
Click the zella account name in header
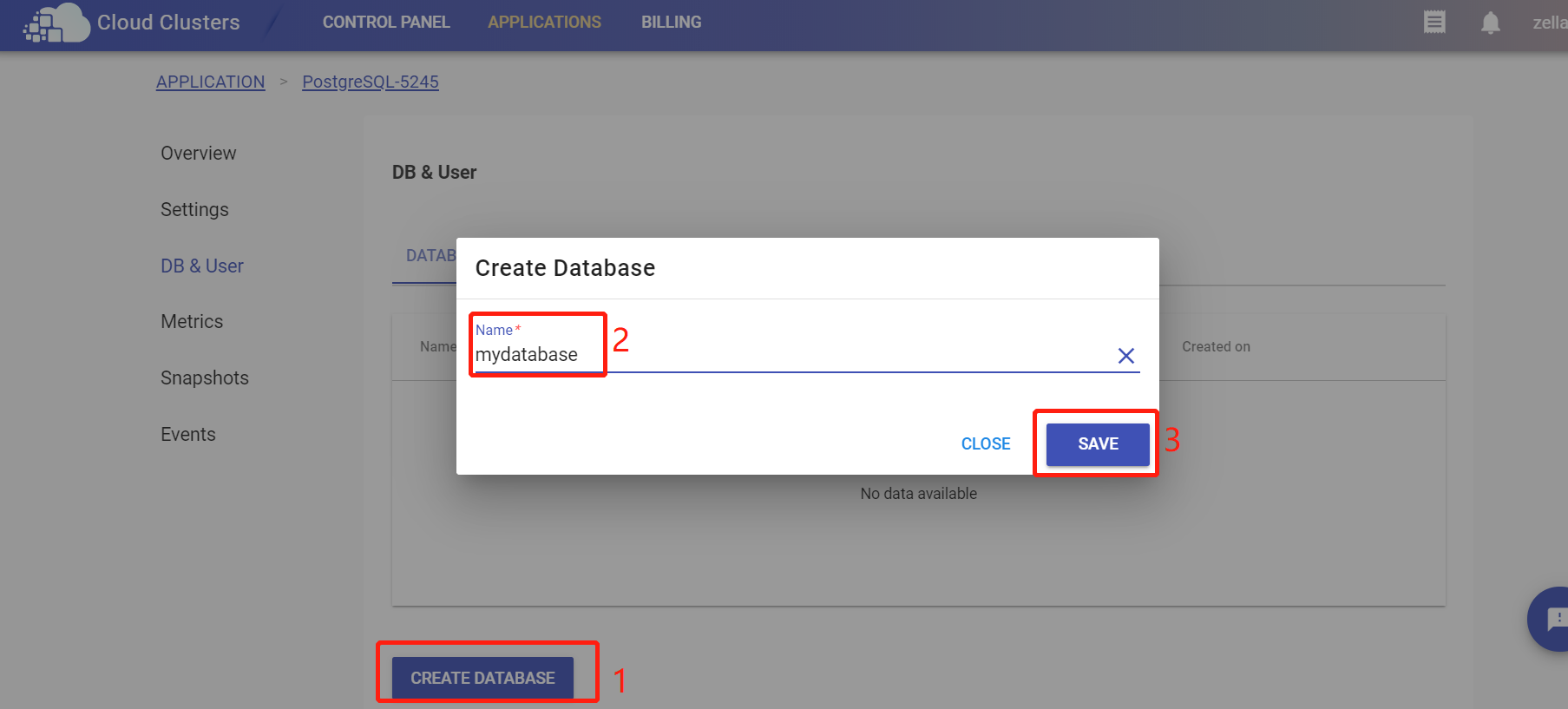pyautogui.click(x=1550, y=23)
